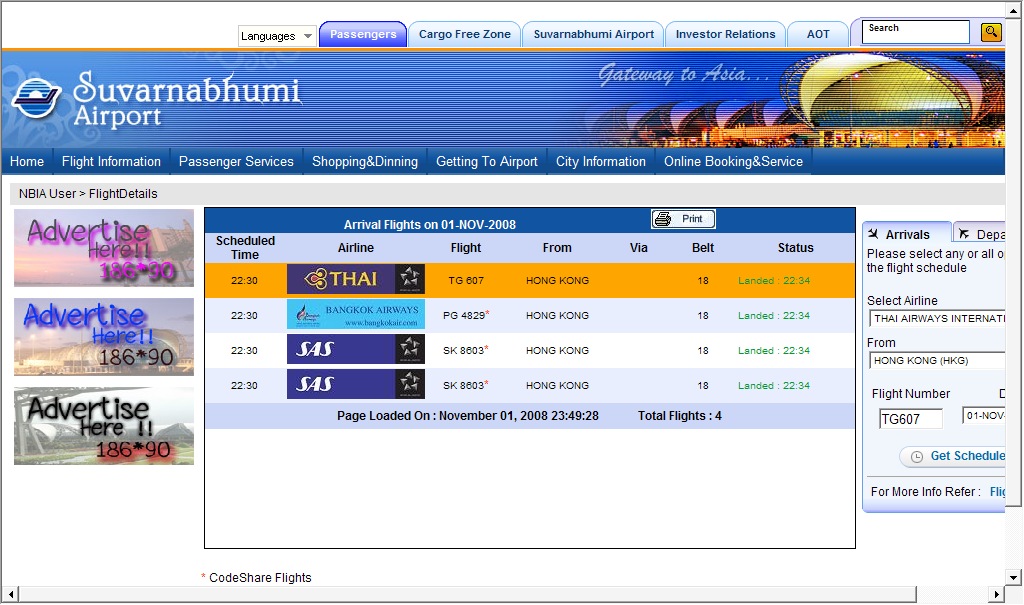The image size is (1024, 605).
Task: Click the From column header
Action: pos(557,248)
